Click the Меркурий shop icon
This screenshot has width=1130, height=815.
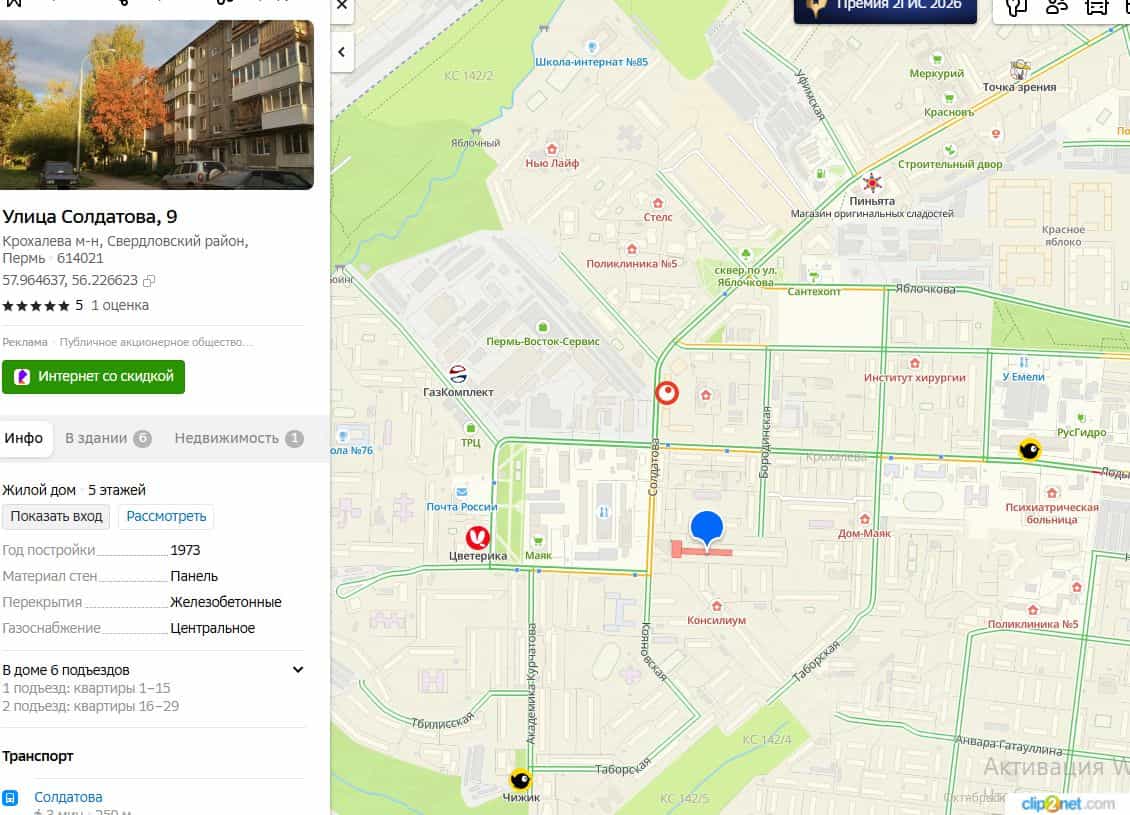click(x=937, y=59)
